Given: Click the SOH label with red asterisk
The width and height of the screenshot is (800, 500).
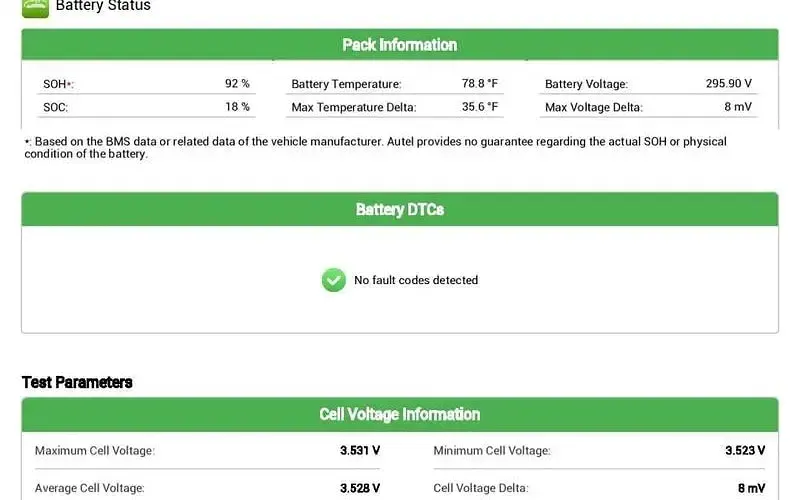Looking at the screenshot, I should click(58, 84).
